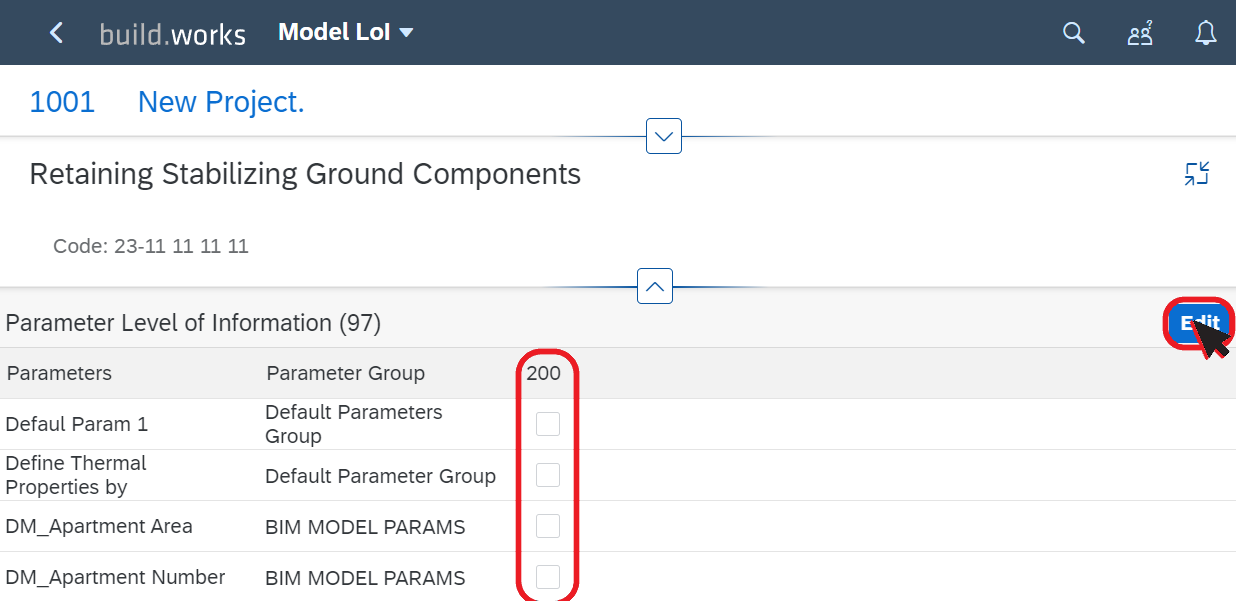
Task: Click the Edit button
Action: pos(1199,323)
